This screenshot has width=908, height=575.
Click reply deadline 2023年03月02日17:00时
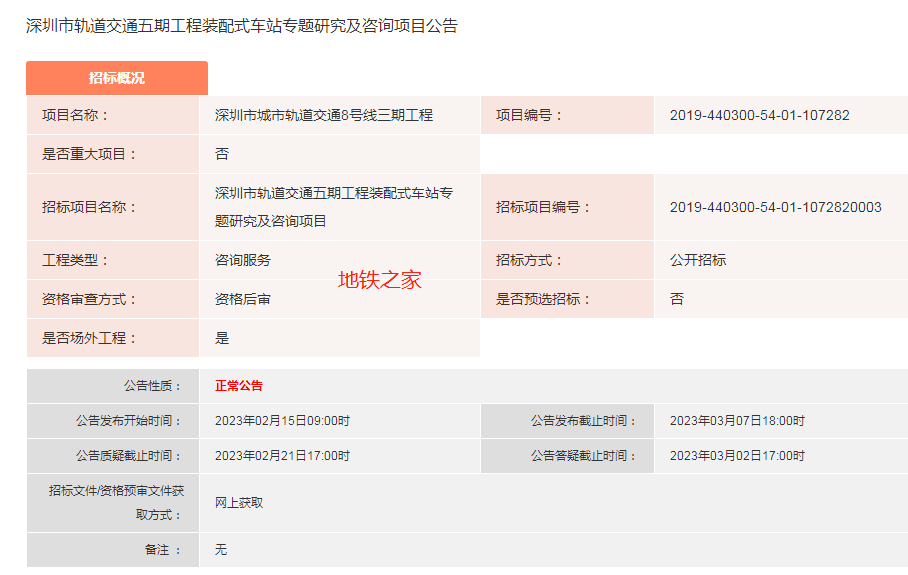coord(737,456)
